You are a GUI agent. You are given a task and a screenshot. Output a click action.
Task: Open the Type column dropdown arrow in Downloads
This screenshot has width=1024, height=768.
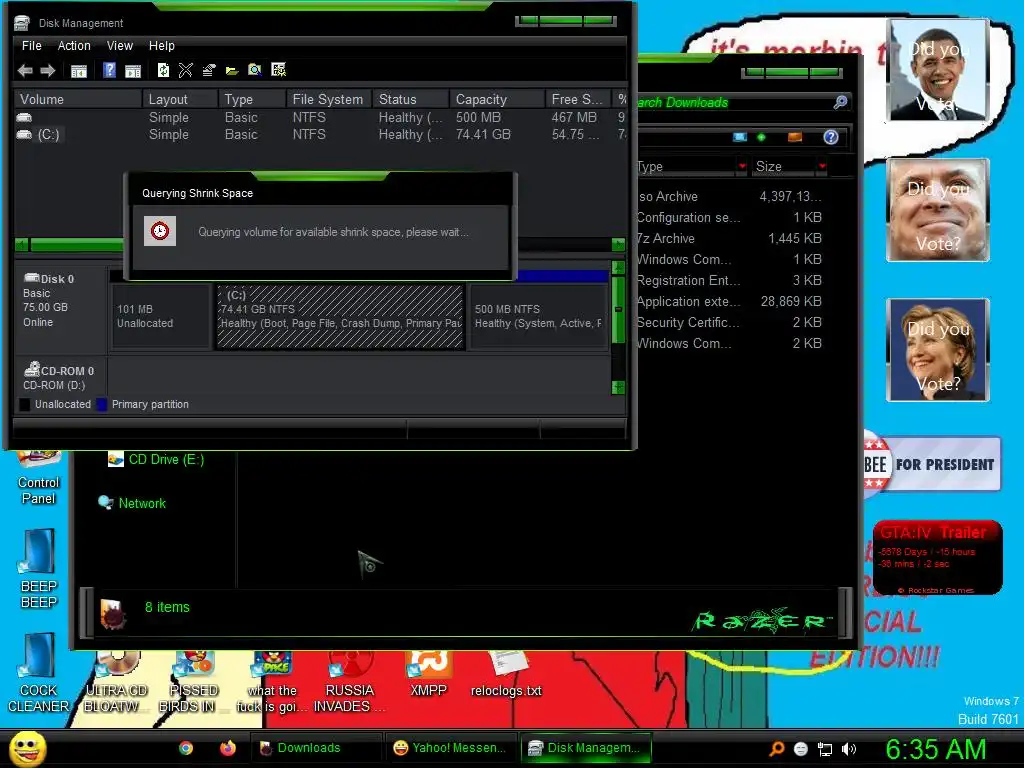point(742,167)
